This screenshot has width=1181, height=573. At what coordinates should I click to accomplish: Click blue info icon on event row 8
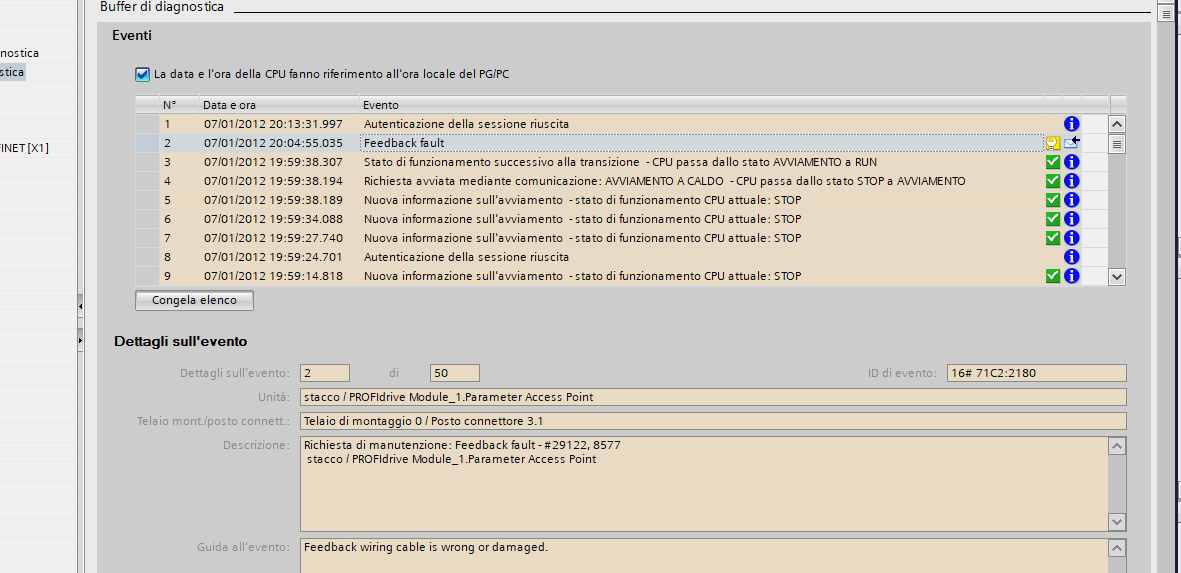(x=1071, y=257)
